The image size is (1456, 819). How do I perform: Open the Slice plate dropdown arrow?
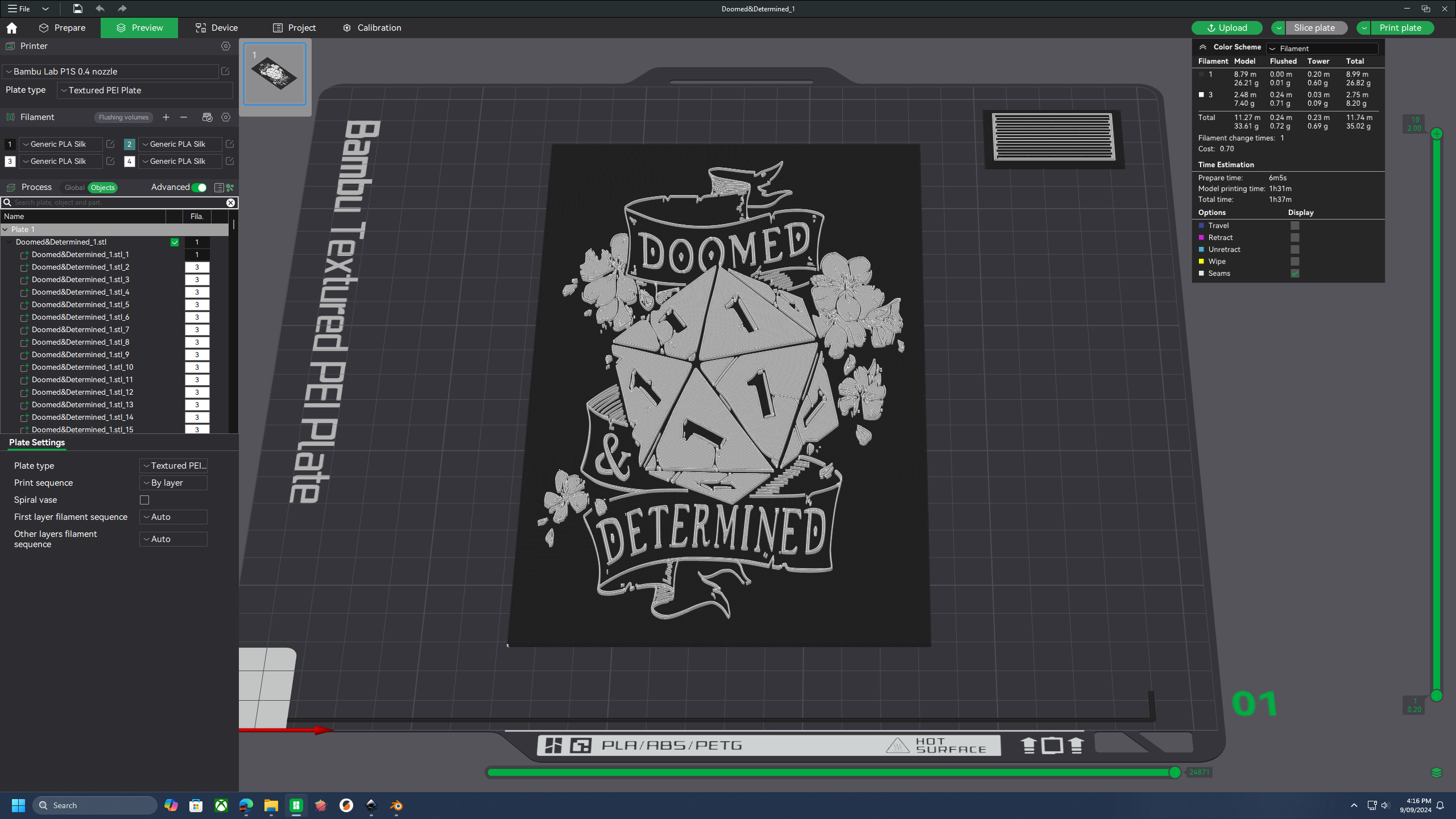pos(1279,28)
